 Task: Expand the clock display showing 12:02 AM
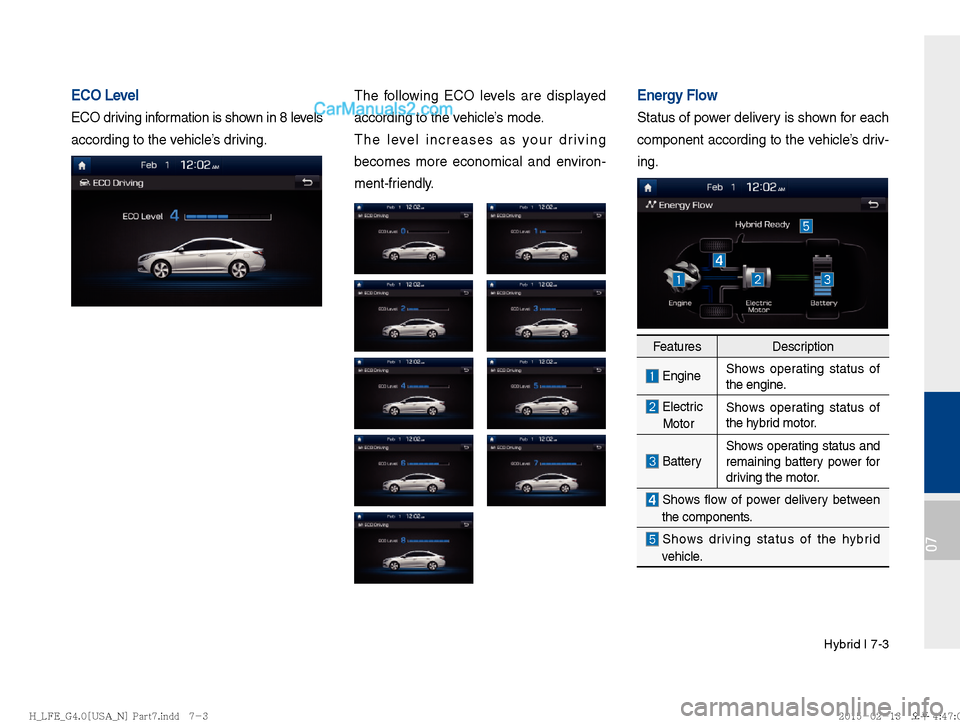click(x=197, y=165)
